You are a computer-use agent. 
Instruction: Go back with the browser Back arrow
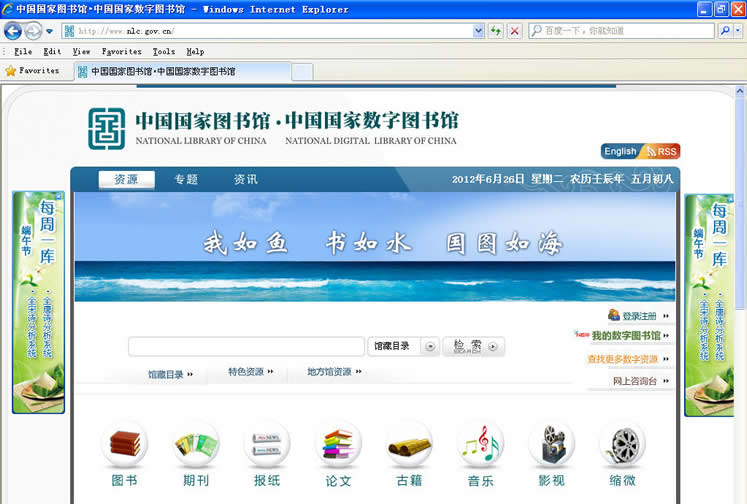click(x=13, y=31)
